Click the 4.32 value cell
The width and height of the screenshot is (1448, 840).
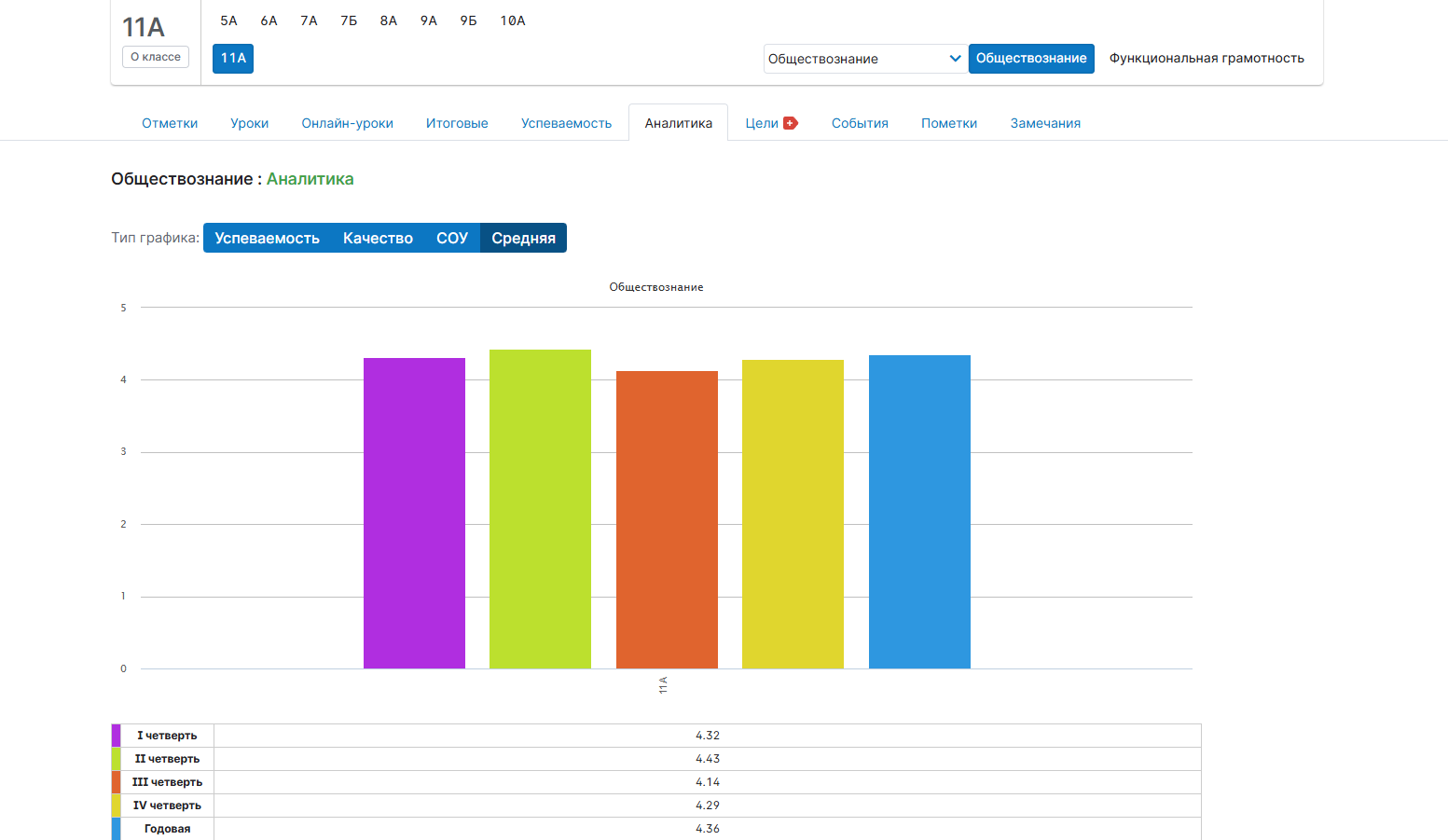pyautogui.click(x=708, y=736)
